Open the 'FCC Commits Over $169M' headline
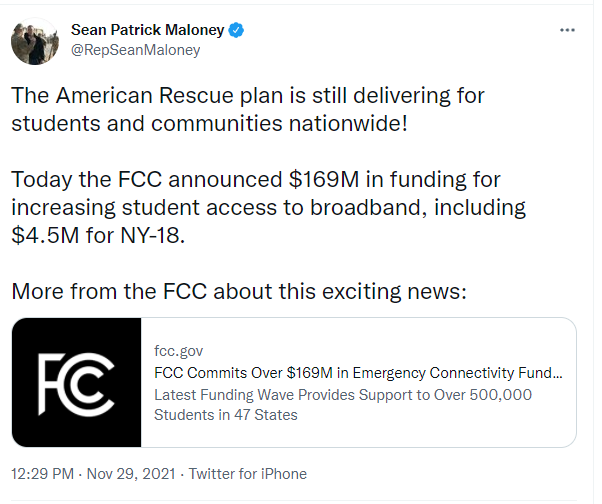602x504 pixels. click(358, 373)
